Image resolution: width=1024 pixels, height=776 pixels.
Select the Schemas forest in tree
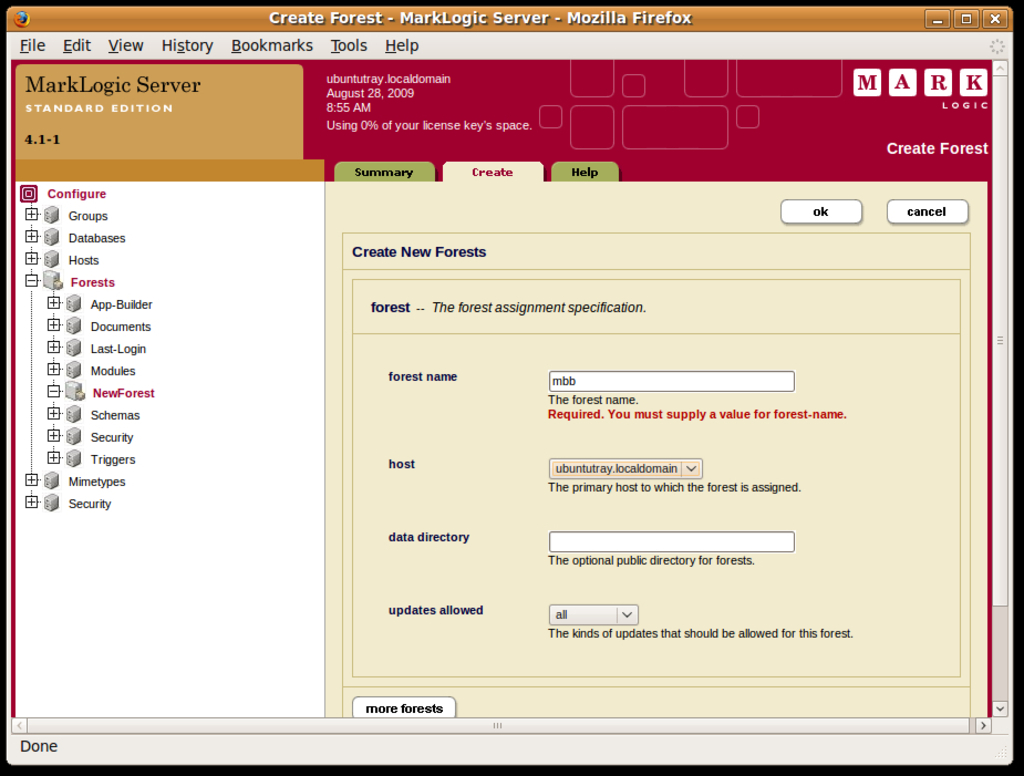[x=115, y=415]
